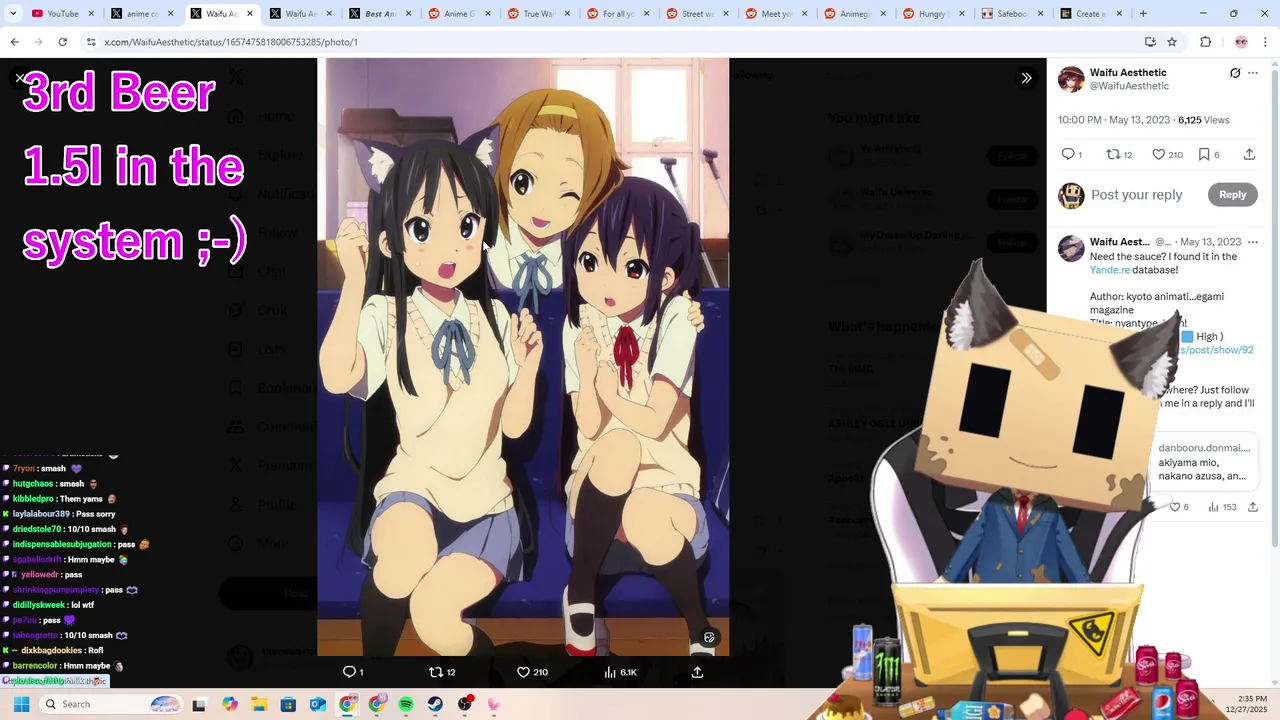Open File Explorer from the taskbar
This screenshot has width=1280, height=720.
coord(259,704)
